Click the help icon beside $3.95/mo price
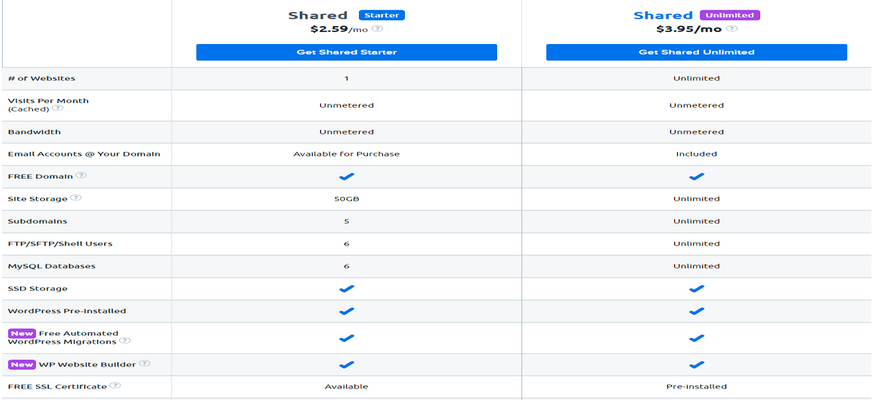 730,29
